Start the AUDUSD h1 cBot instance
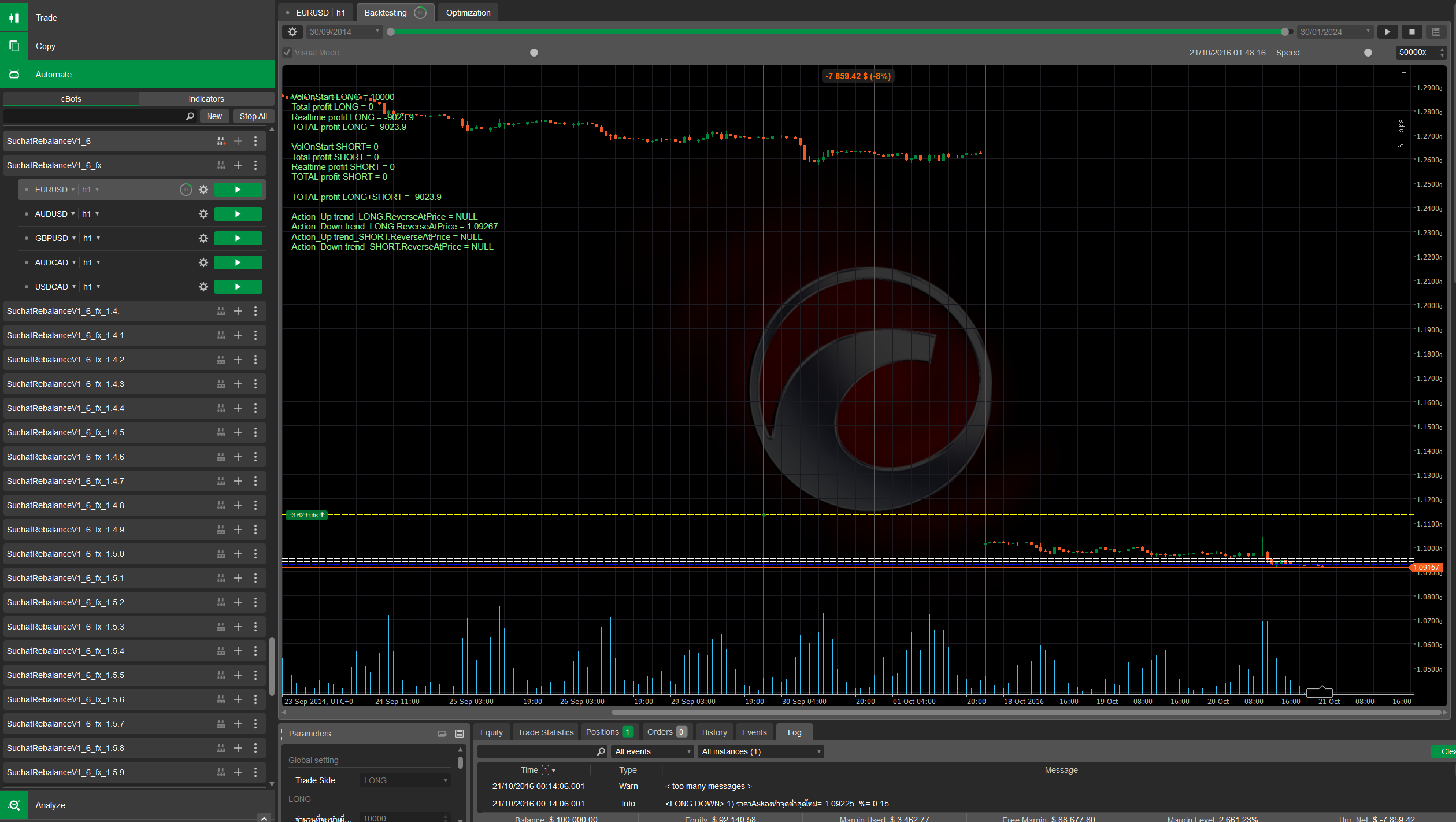 click(238, 214)
